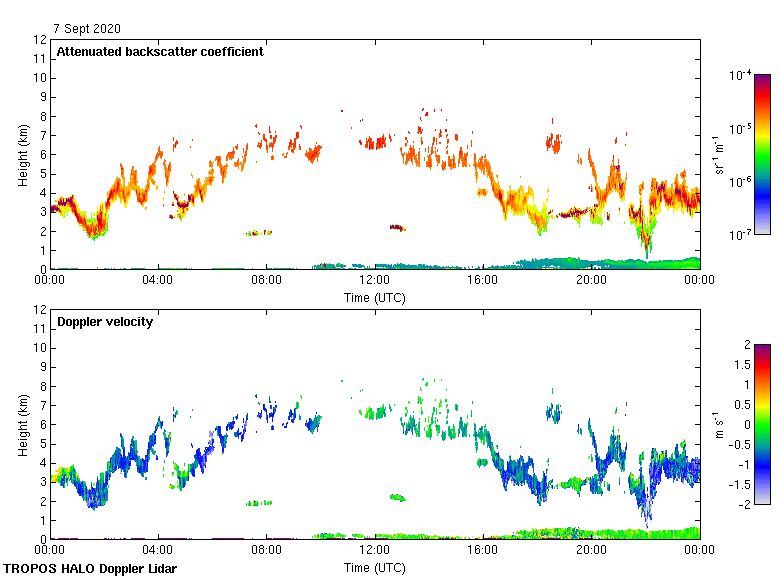This screenshot has height=580, width=780.
Task: Click the 'sr⁻¹ m⁻¹' colorbar unit label
Action: click(720, 153)
